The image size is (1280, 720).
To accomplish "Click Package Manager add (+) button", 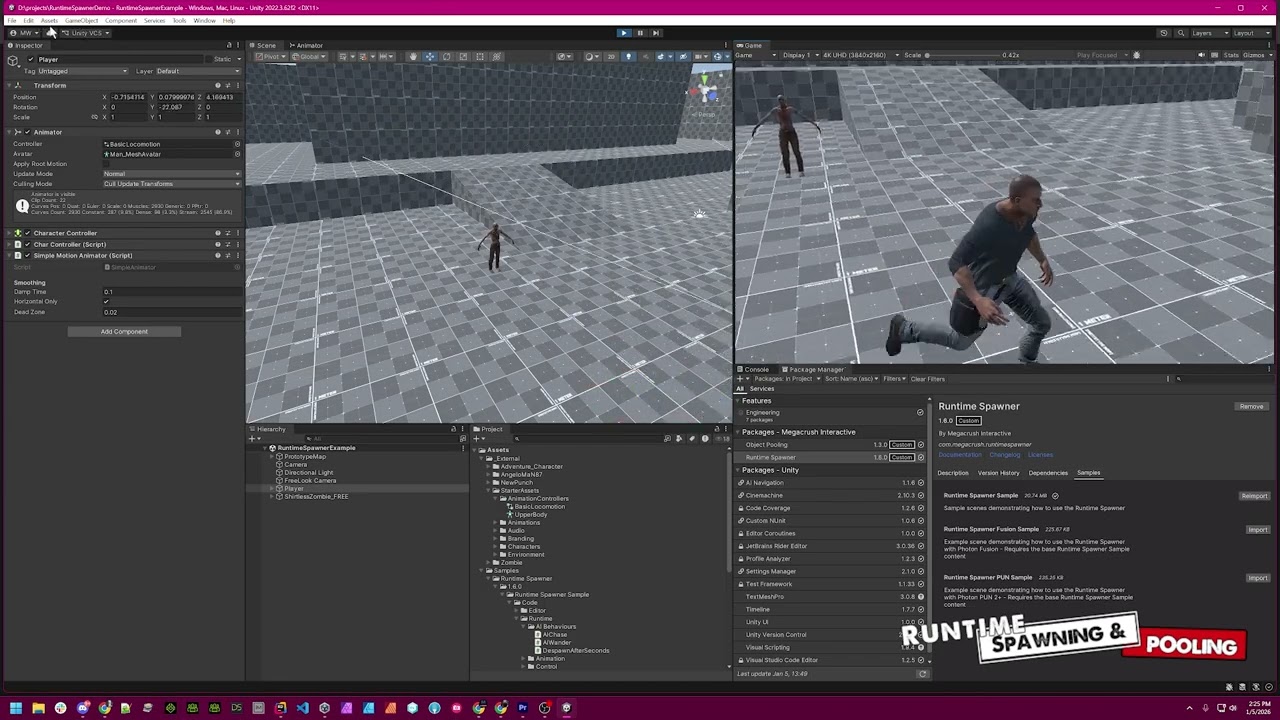I will pyautogui.click(x=741, y=379).
